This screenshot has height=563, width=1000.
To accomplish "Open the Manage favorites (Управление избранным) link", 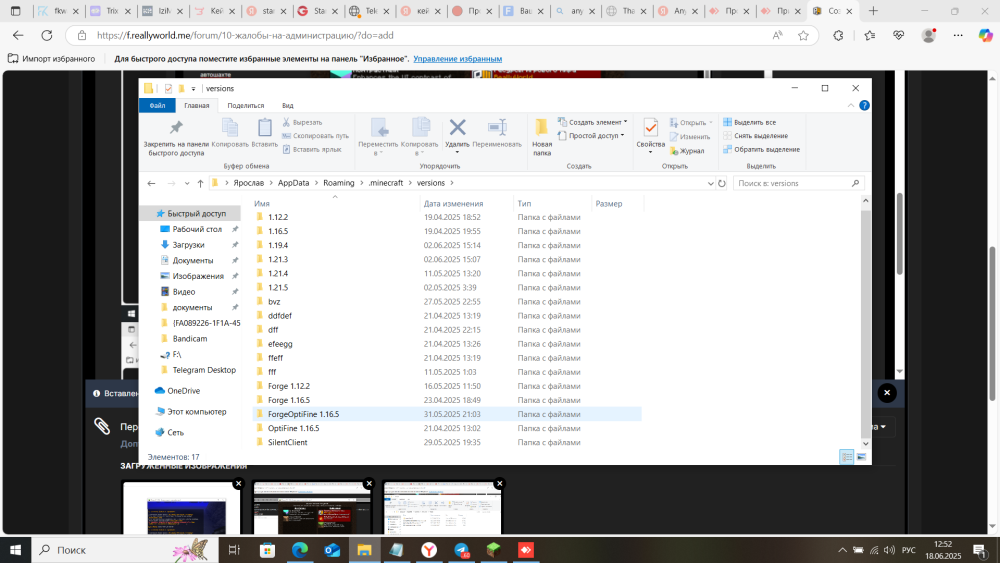I will tap(457, 59).
